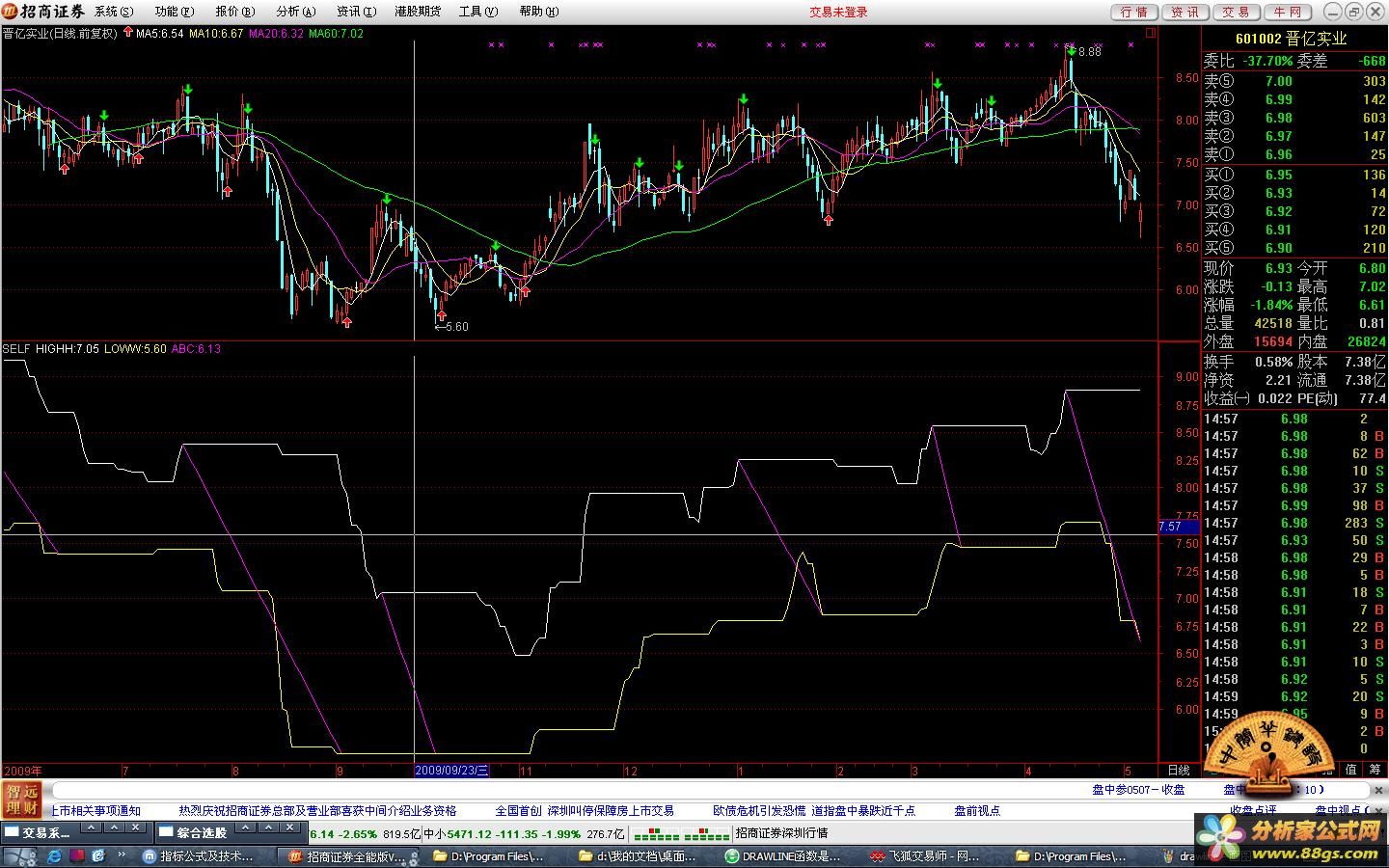The height and width of the screenshot is (868, 1389).
Task: Click the 2009/09/23 date marker on time axis
Action: point(451,771)
